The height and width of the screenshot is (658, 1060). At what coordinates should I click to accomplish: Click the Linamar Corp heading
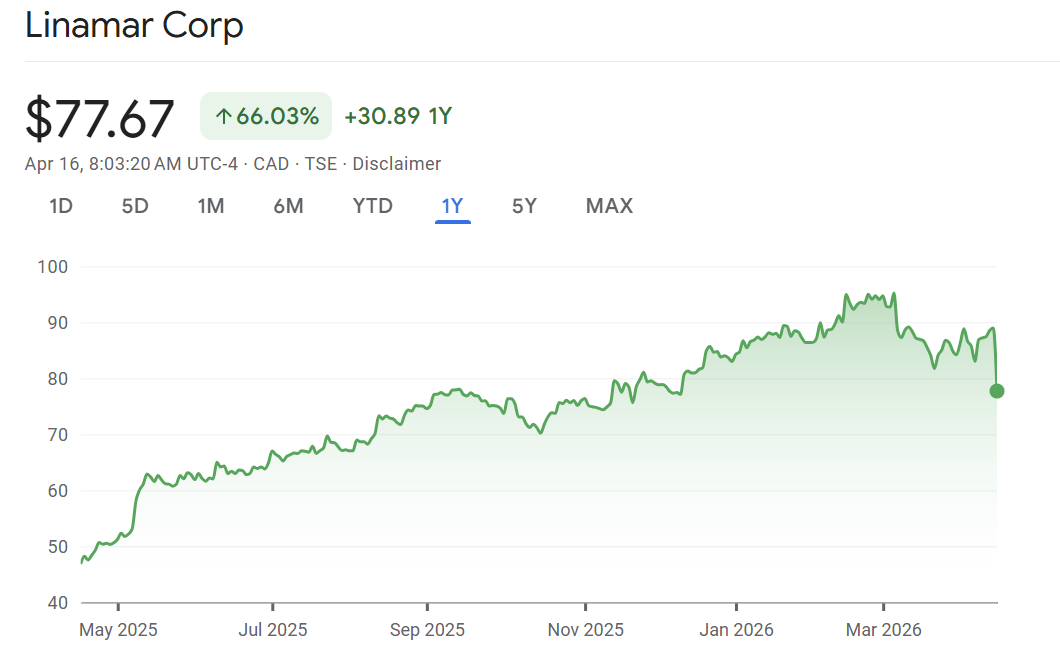[134, 26]
